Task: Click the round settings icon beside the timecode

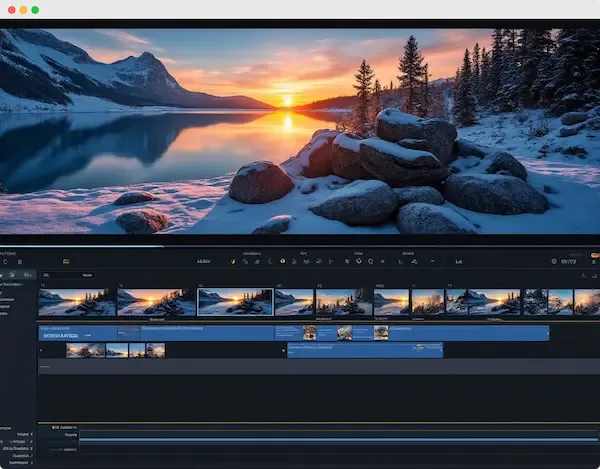Action: pos(554,261)
